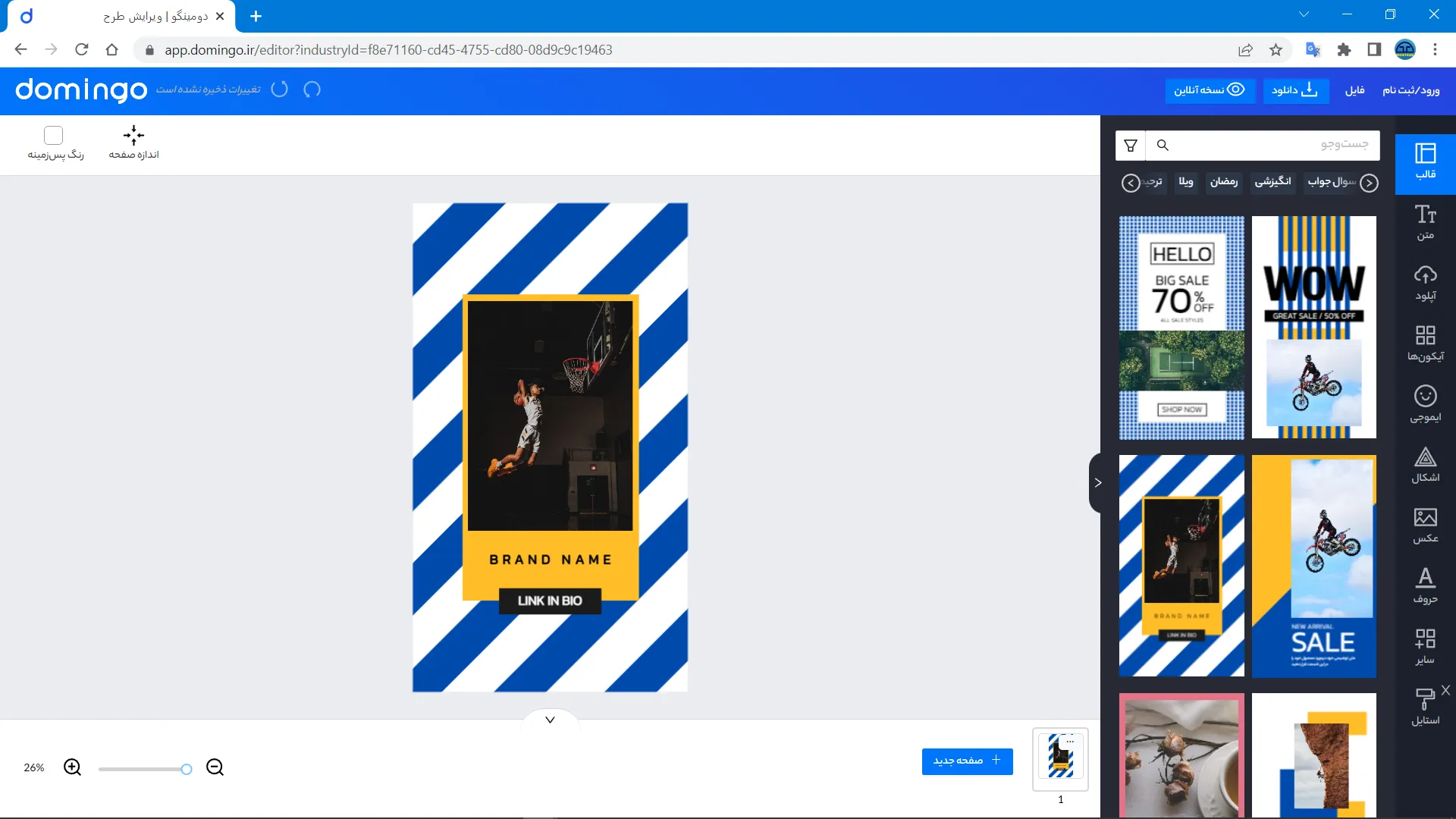The height and width of the screenshot is (819, 1456).
Task: Choose the pink framed coffee template
Action: [x=1181, y=755]
